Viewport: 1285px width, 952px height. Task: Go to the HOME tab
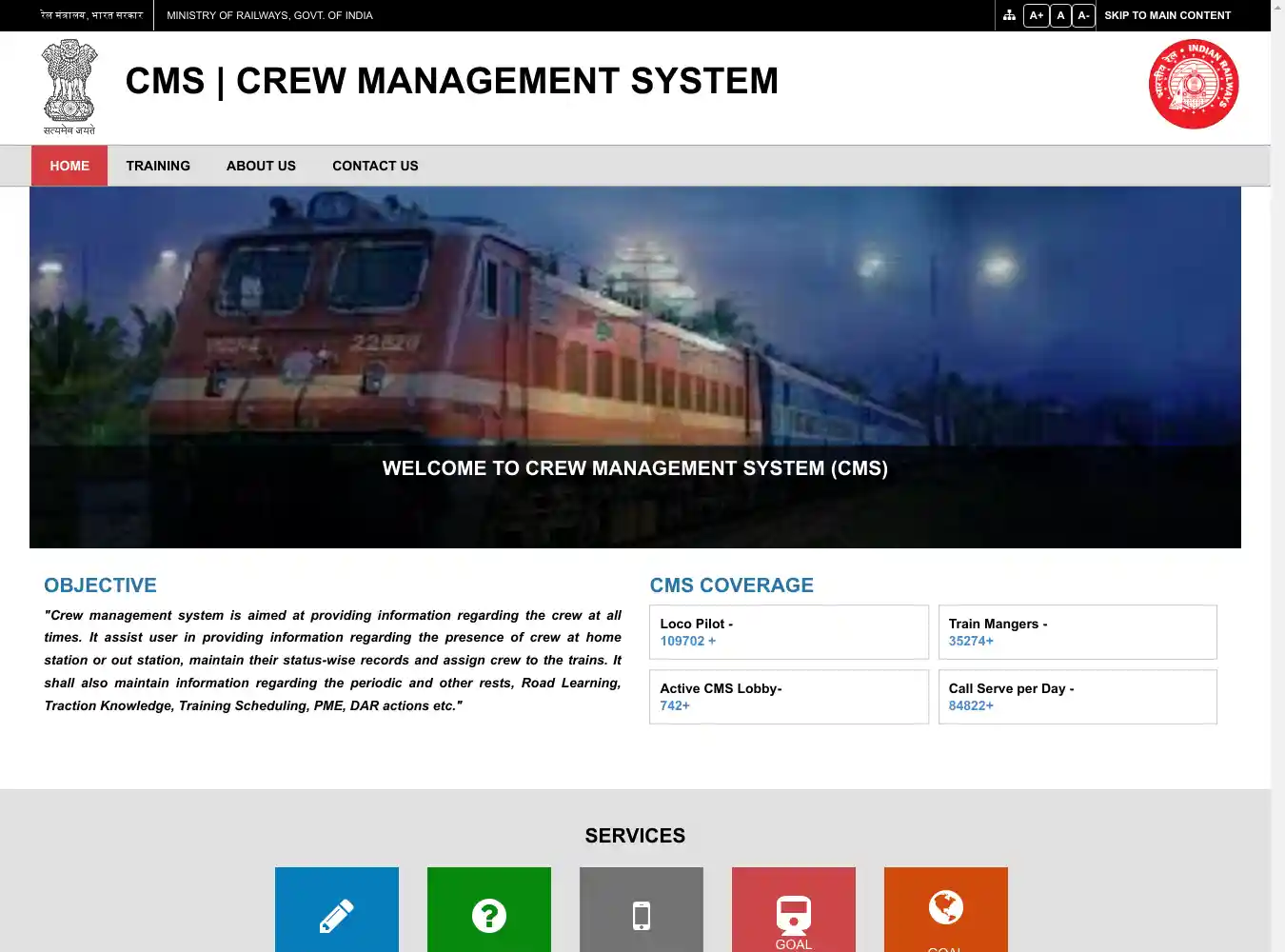coord(69,166)
